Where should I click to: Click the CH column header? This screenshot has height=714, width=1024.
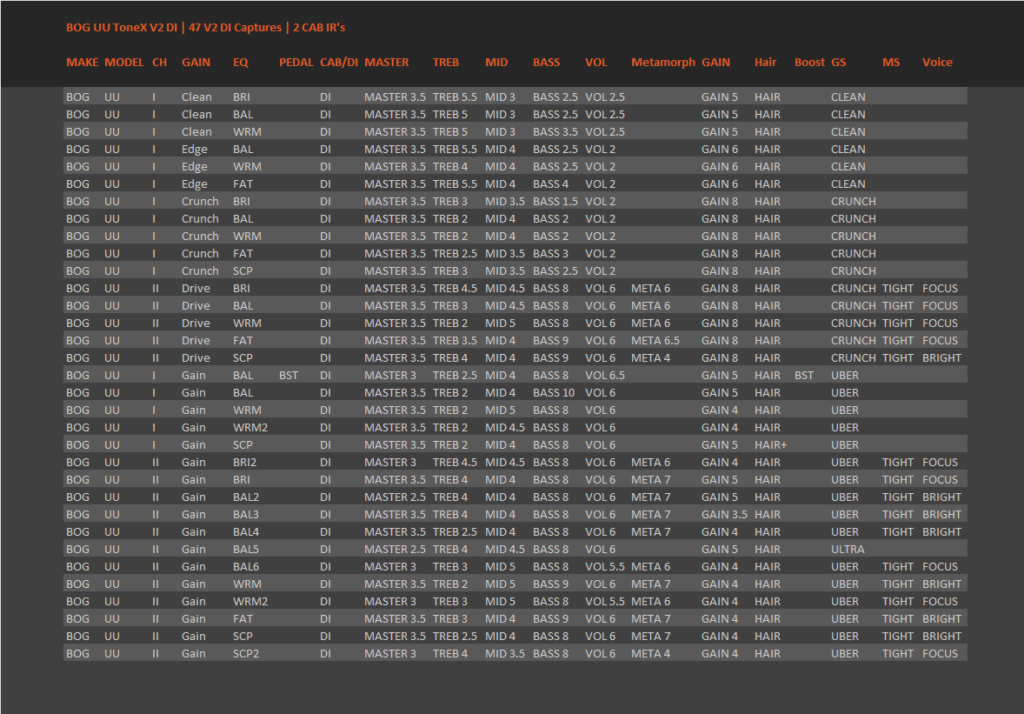coord(159,62)
